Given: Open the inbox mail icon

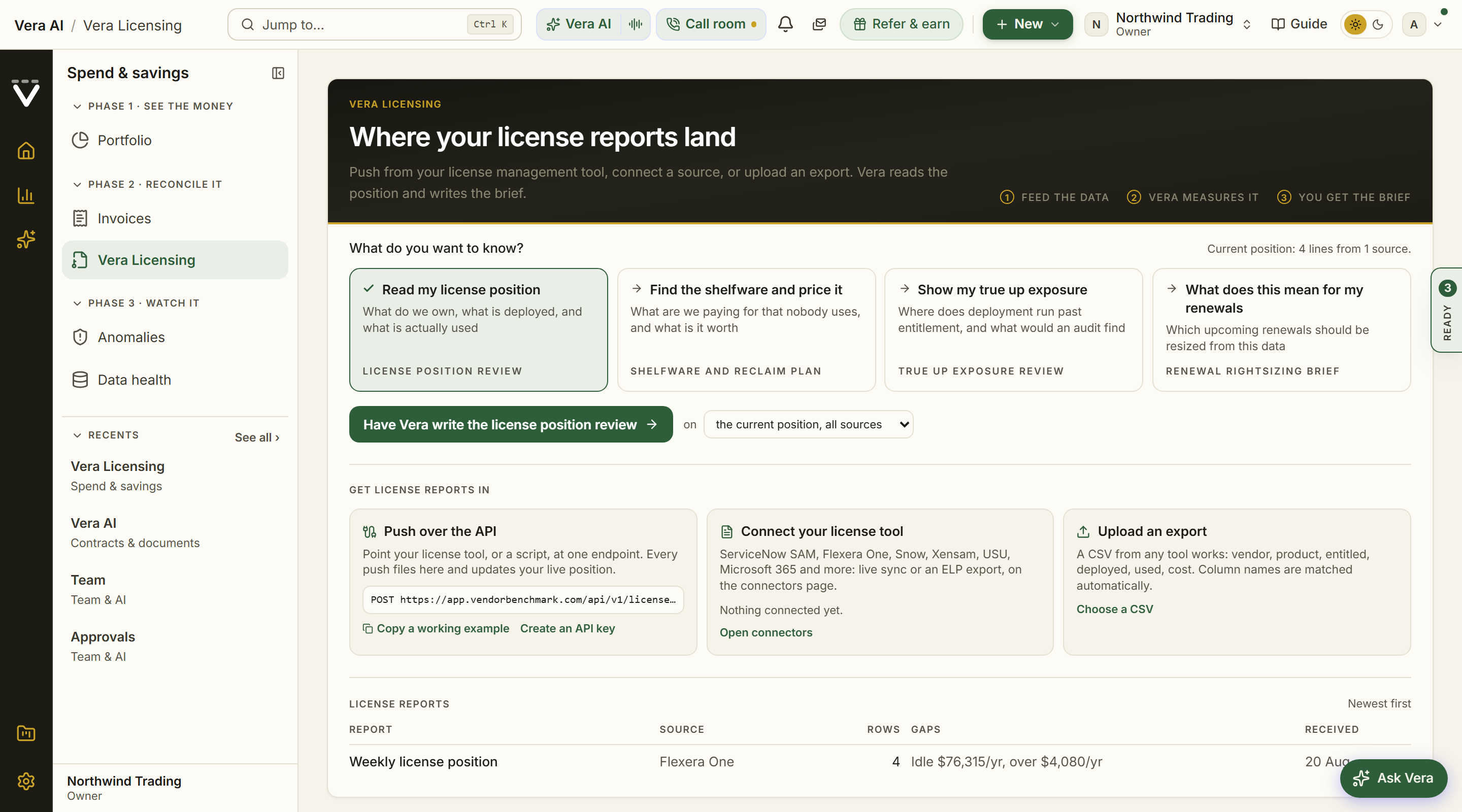Looking at the screenshot, I should 819,24.
